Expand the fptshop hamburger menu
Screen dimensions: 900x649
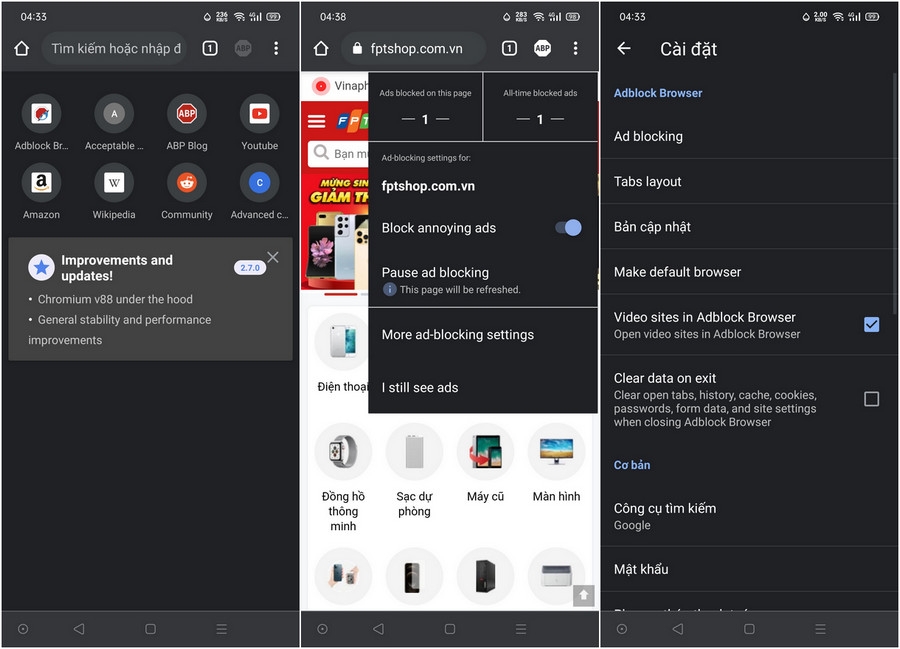(318, 120)
